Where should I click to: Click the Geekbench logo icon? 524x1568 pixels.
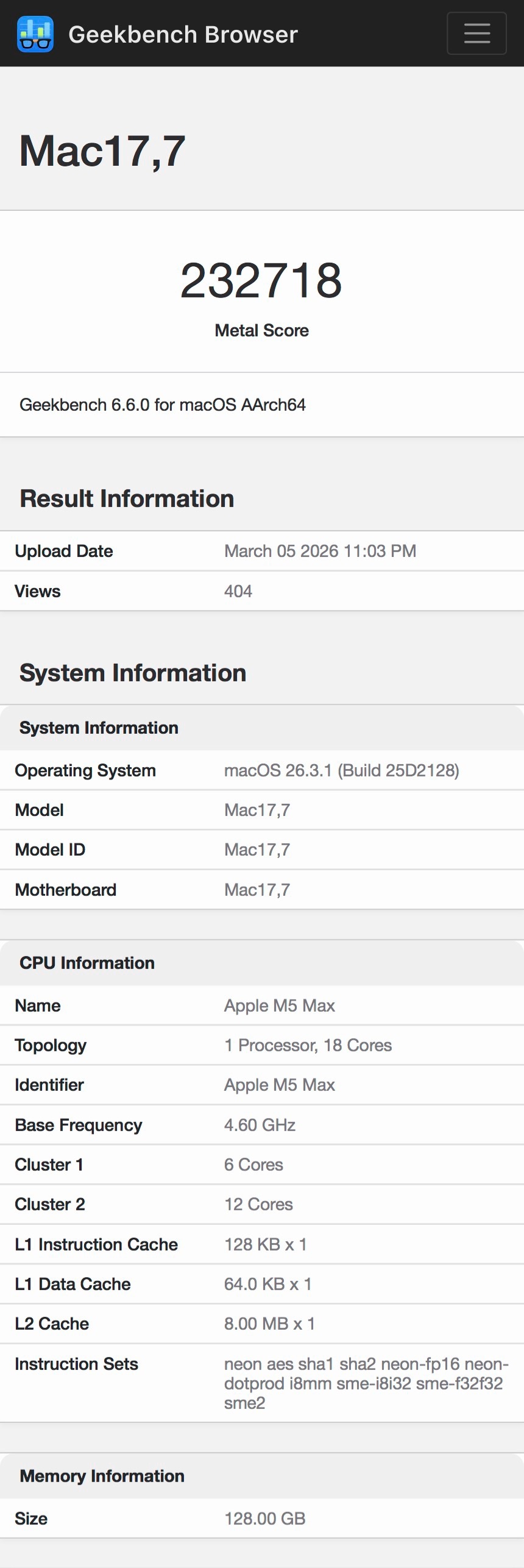pyautogui.click(x=35, y=34)
